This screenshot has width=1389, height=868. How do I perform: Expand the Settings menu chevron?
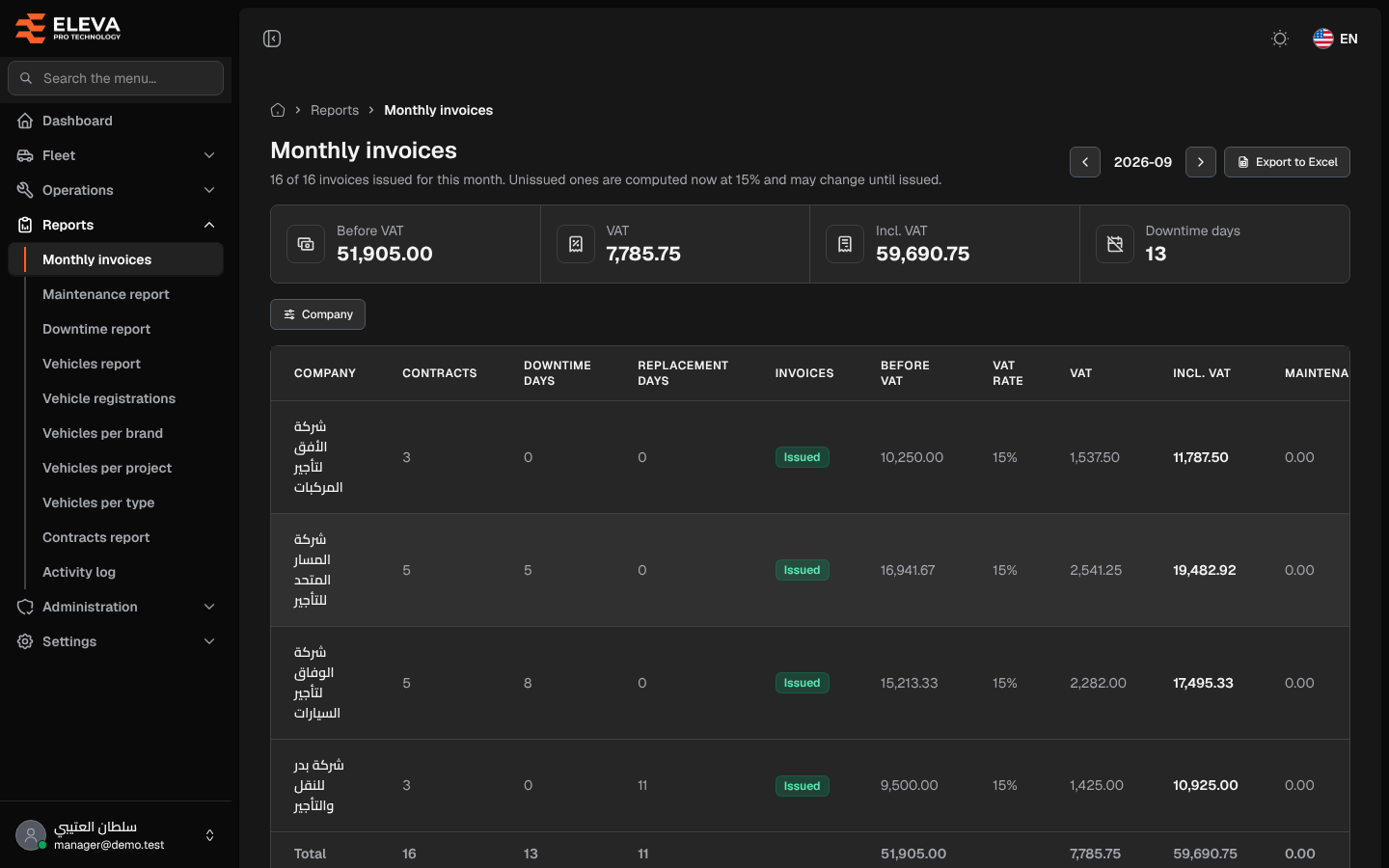pyautogui.click(x=209, y=641)
